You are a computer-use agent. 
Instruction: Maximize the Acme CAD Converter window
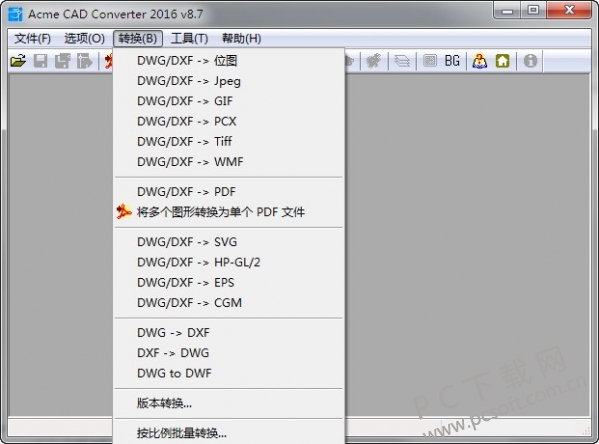[x=533, y=10]
